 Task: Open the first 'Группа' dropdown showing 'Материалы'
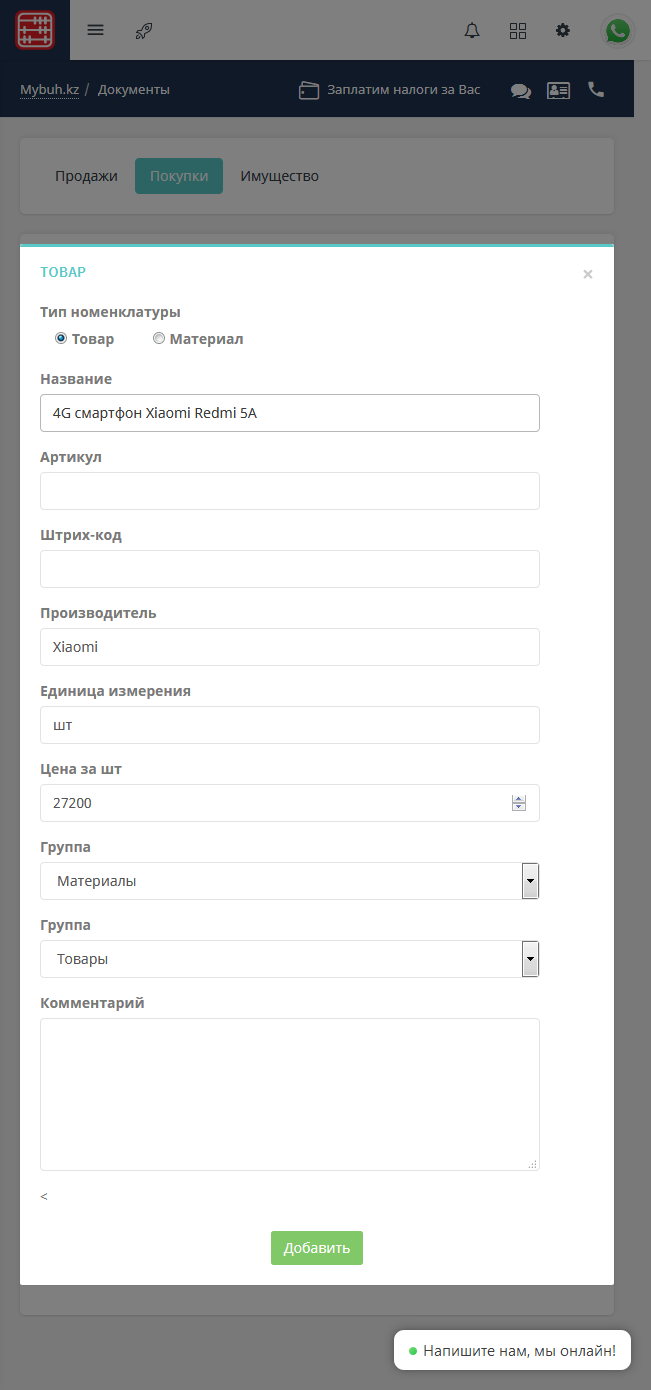[529, 881]
